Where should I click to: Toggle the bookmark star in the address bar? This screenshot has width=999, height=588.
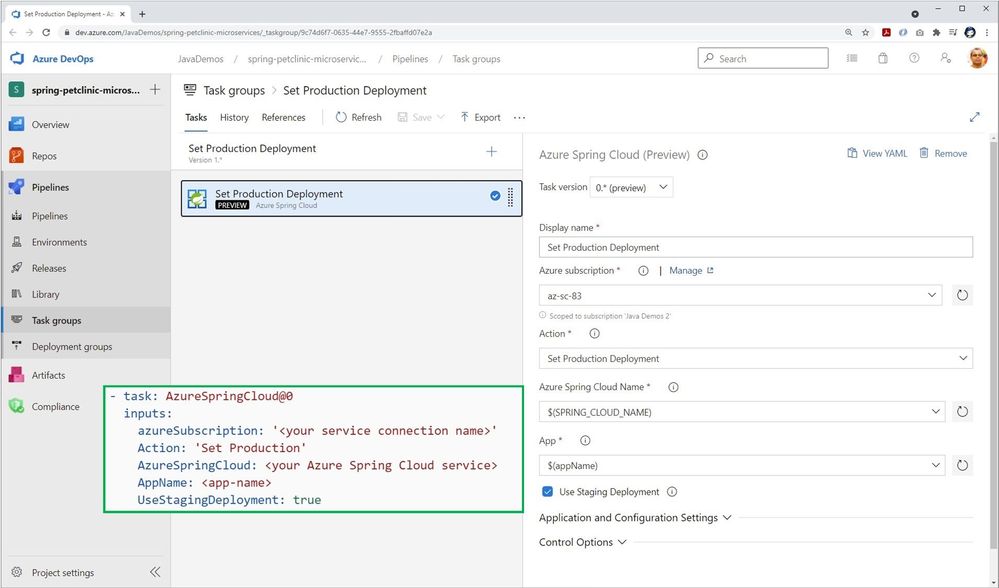coord(865,32)
